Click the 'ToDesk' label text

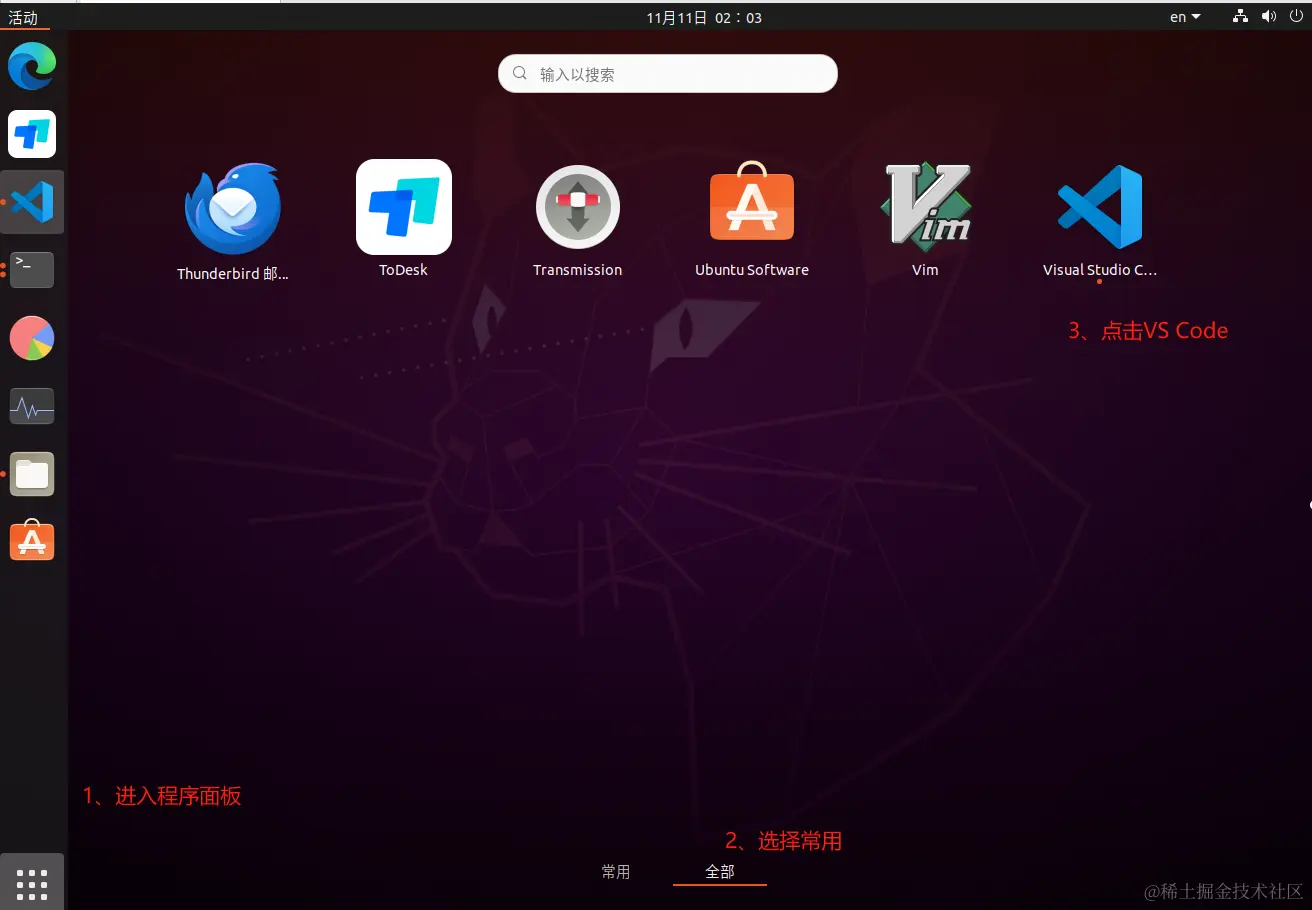(x=404, y=270)
